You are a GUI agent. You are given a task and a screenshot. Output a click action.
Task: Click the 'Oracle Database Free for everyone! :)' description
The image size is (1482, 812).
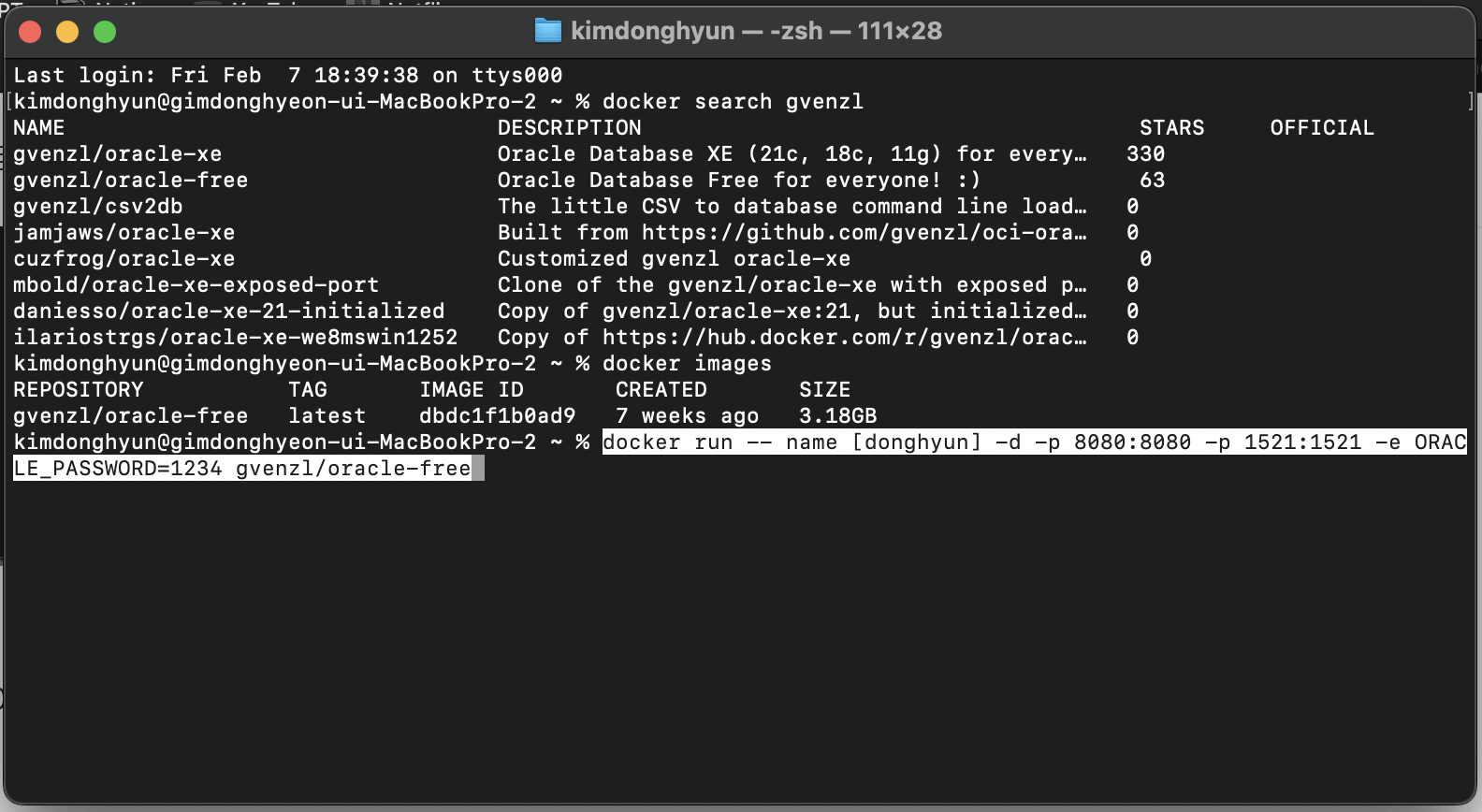[739, 180]
